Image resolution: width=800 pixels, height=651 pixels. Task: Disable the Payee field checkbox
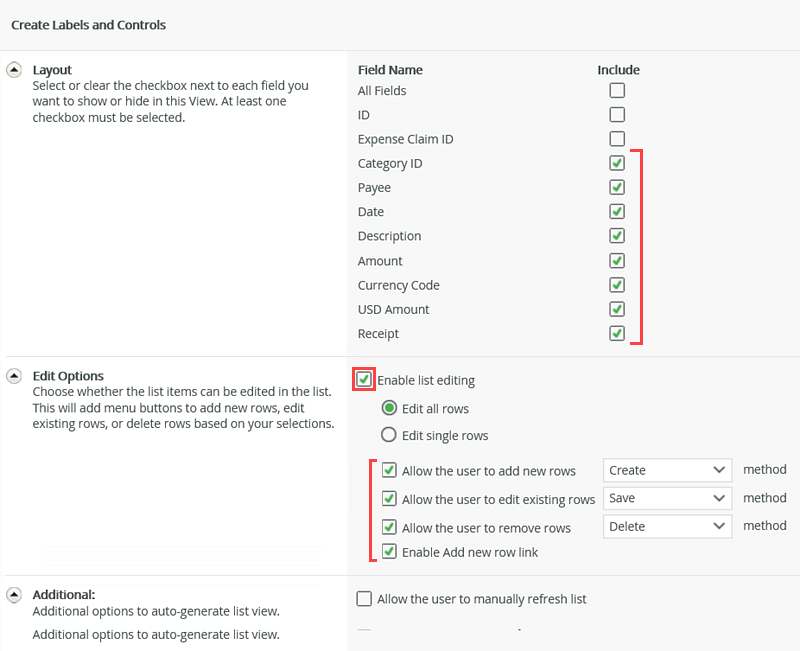617,187
